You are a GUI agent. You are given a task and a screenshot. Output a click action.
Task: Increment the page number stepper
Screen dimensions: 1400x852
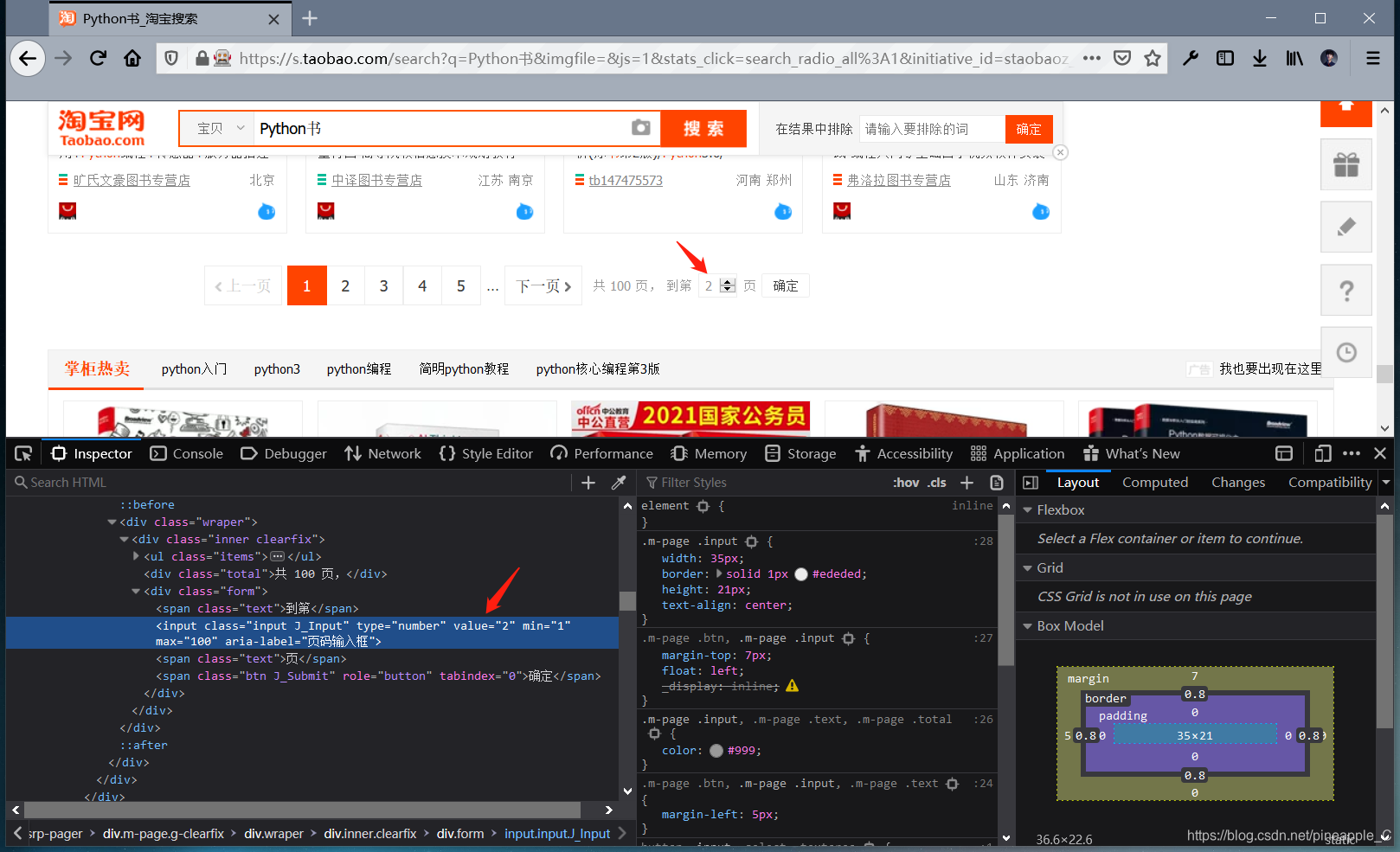click(x=728, y=282)
